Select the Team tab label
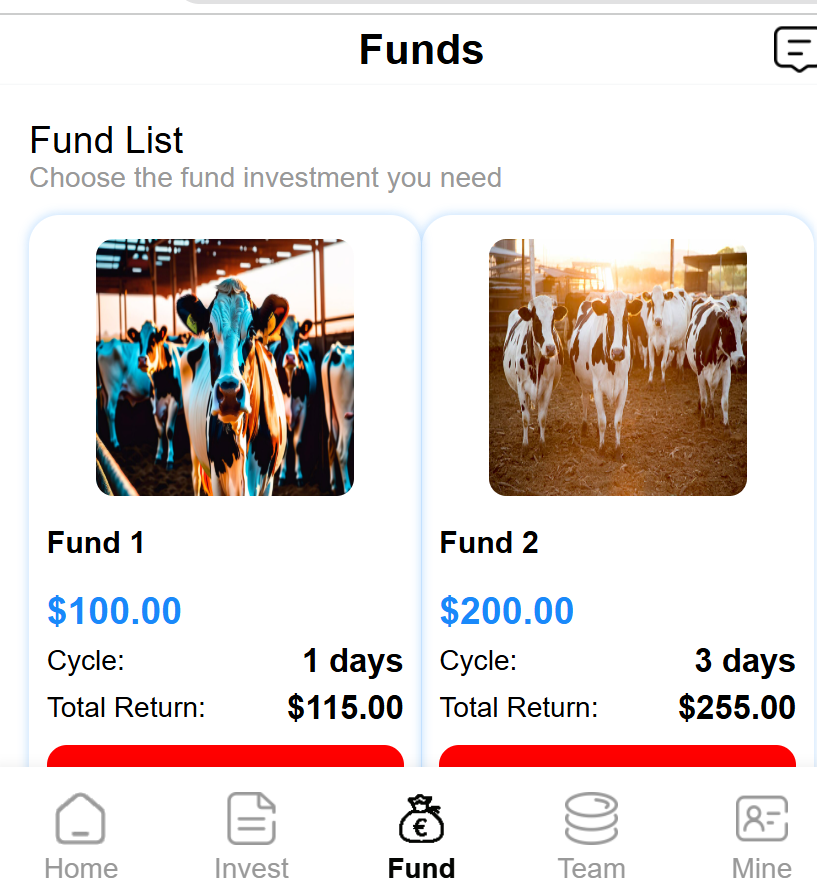This screenshot has width=817, height=892. (x=591, y=868)
